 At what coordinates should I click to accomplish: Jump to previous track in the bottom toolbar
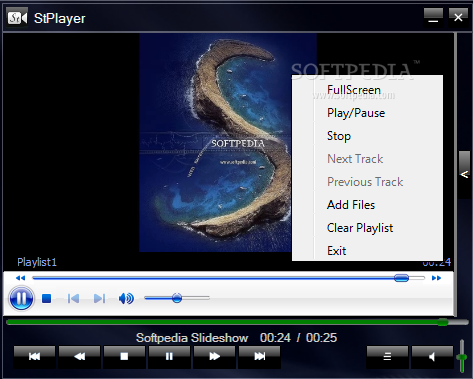(34, 356)
